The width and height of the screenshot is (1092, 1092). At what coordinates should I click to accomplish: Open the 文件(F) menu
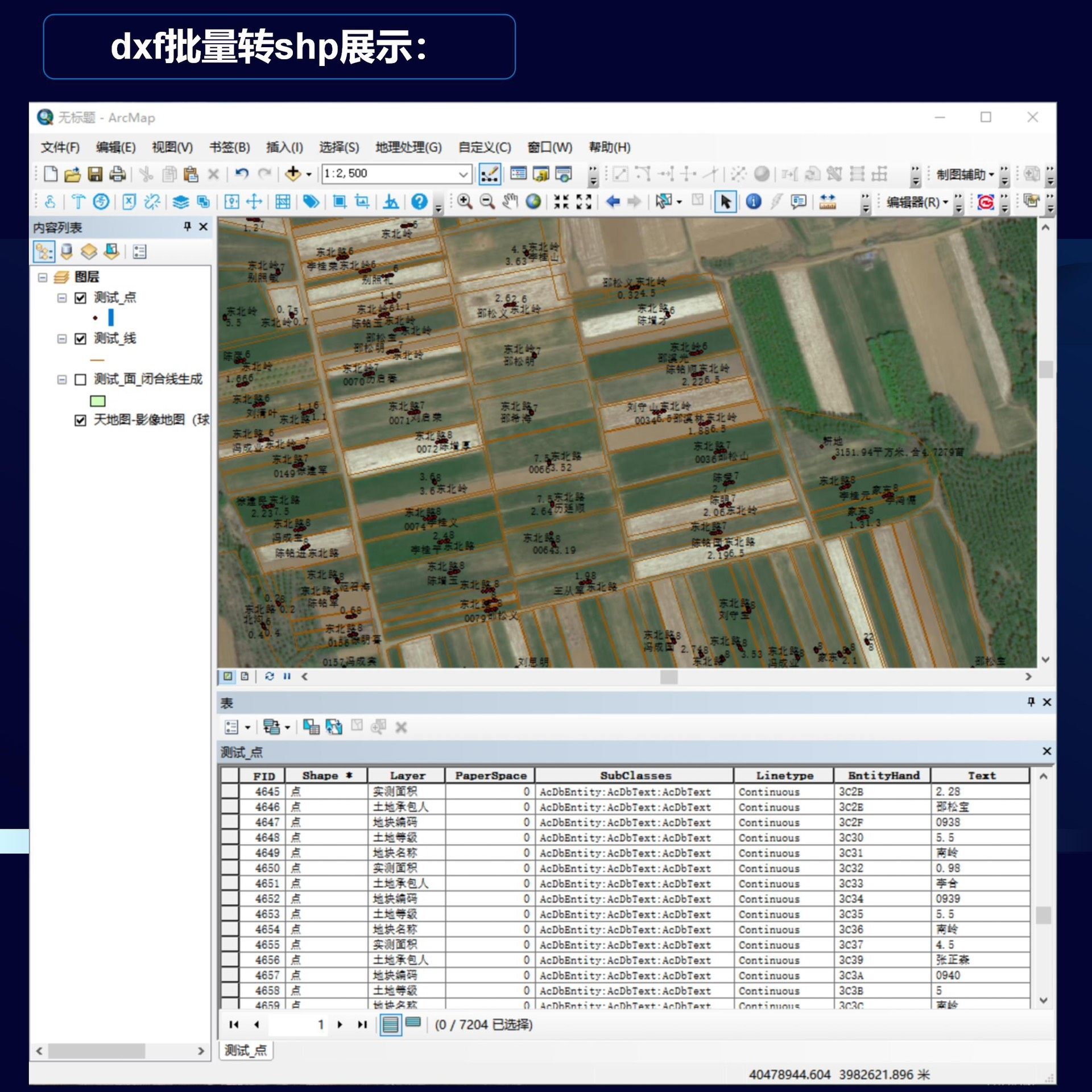point(60,147)
